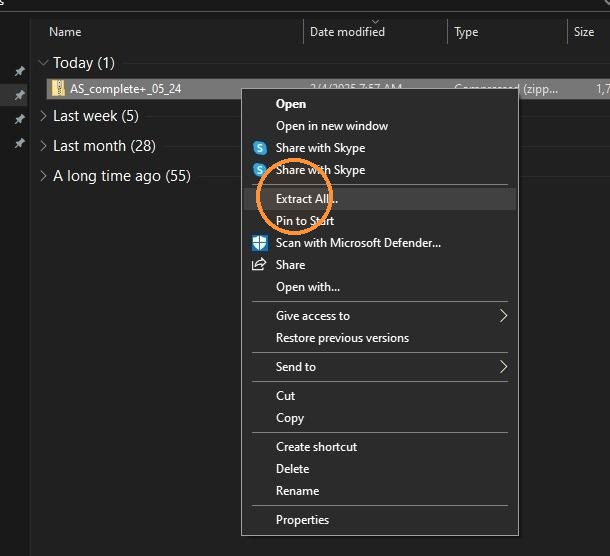610x556 pixels.
Task: Expand the A long time ago (55) group
Action: [x=43, y=176]
